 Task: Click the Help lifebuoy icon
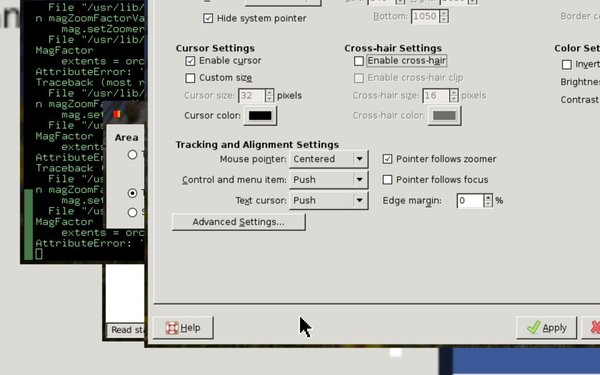pyautogui.click(x=172, y=328)
